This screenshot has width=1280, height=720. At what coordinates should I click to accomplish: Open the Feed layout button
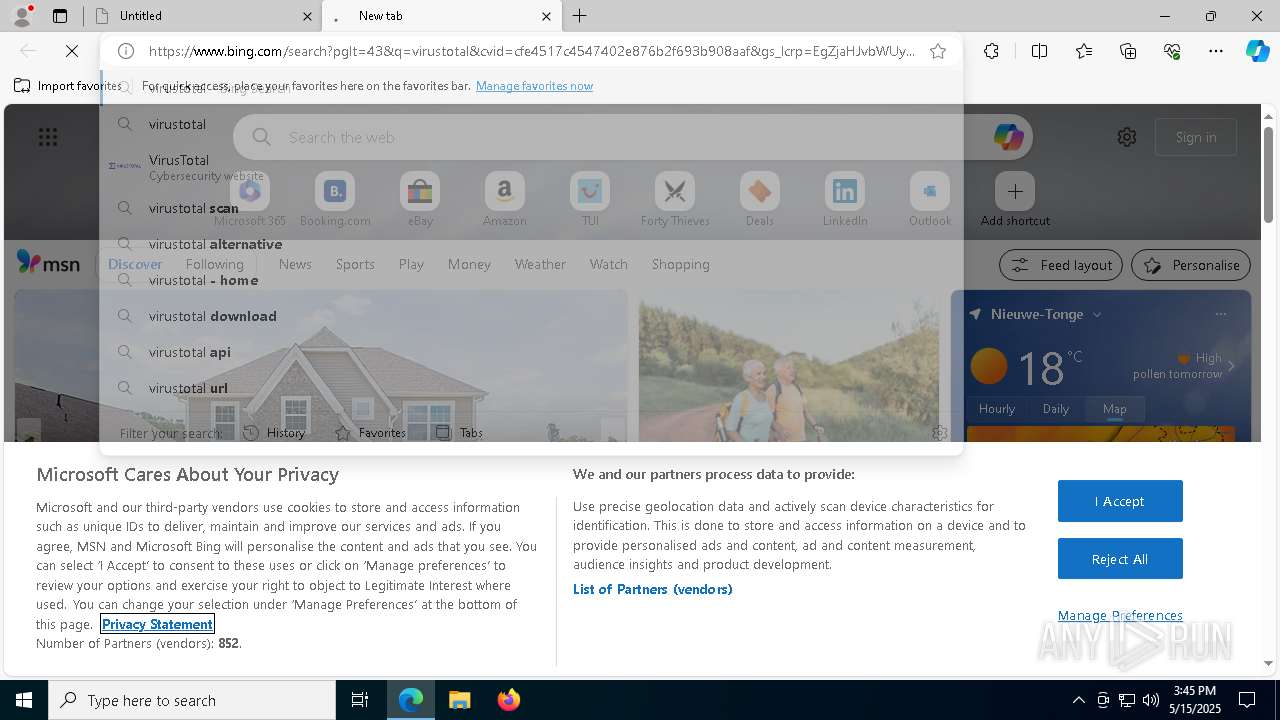(x=1061, y=265)
